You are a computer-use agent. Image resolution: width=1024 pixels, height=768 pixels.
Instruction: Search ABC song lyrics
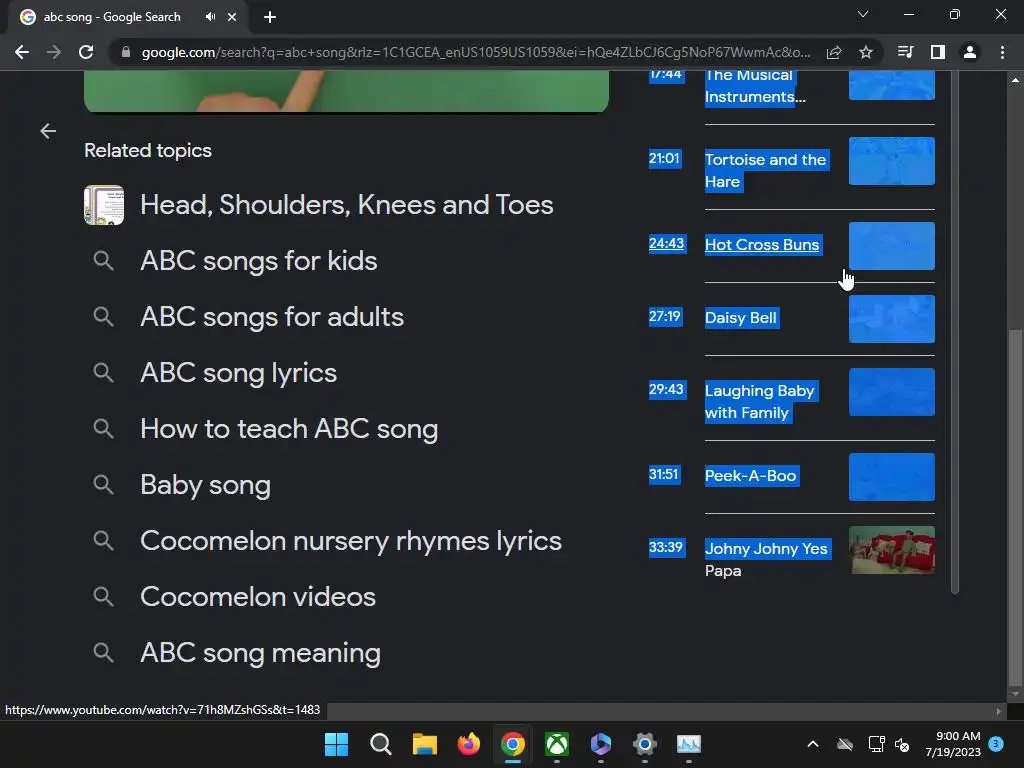238,373
